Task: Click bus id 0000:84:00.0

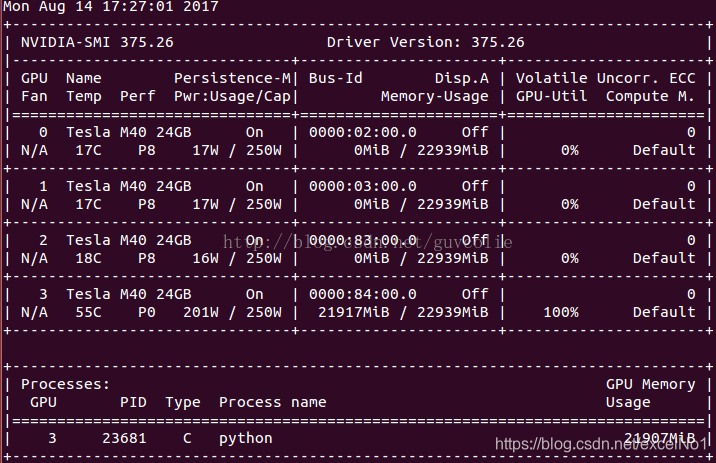Action: [x=363, y=294]
